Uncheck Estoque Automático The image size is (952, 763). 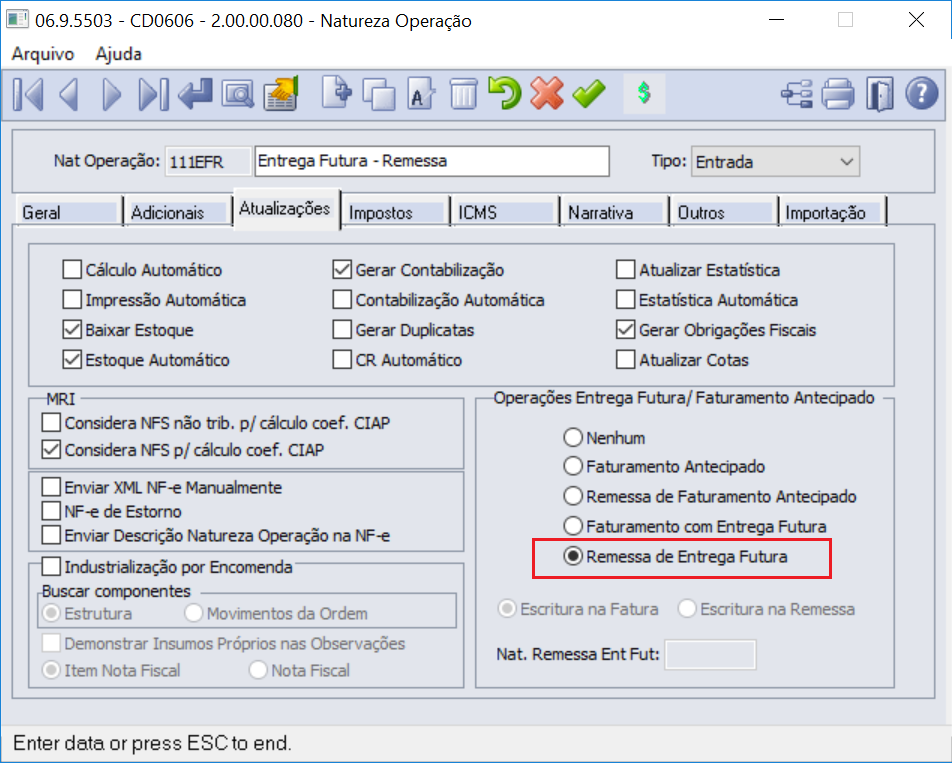[72, 359]
